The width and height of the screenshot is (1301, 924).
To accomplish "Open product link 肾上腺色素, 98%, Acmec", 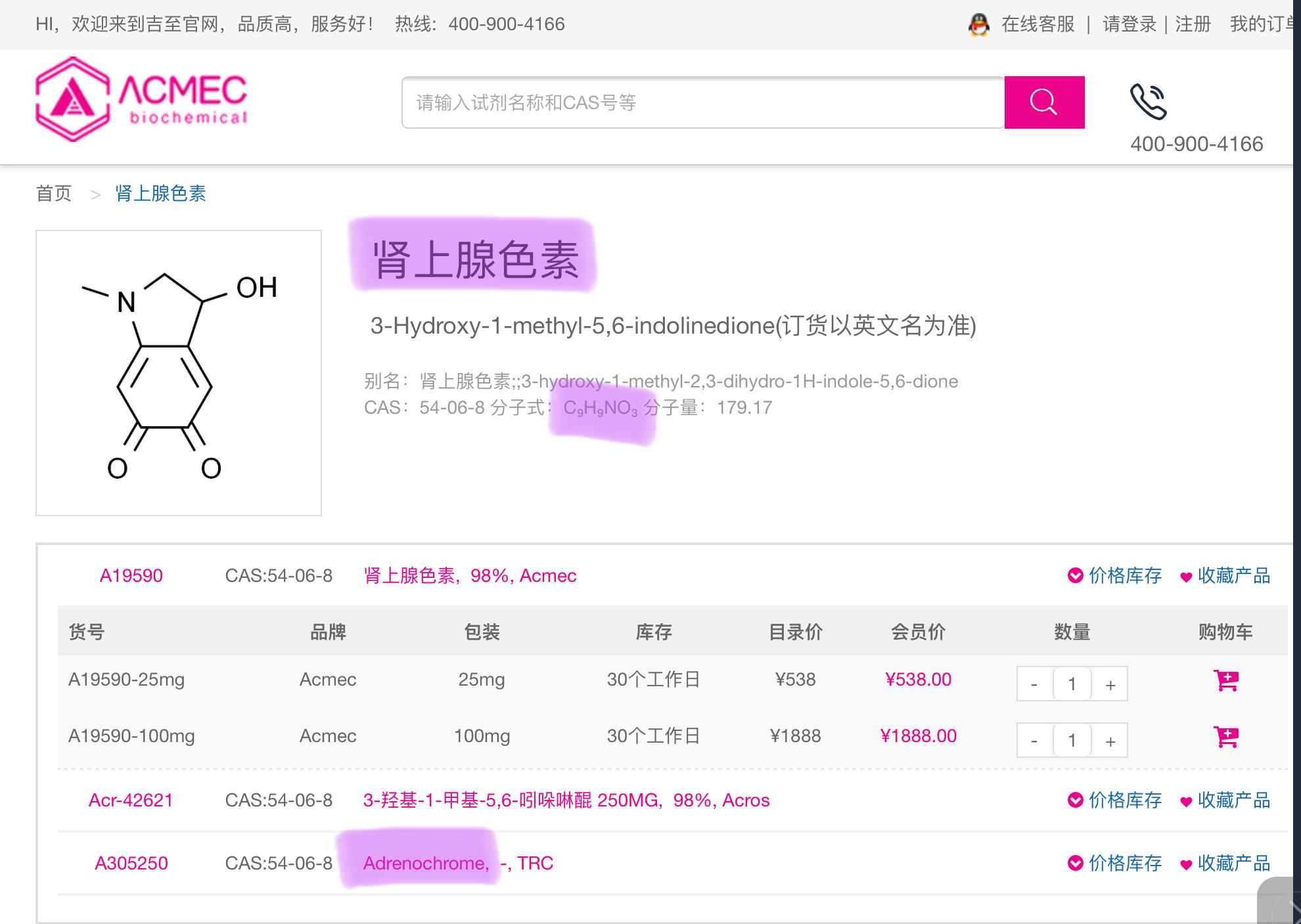I will (x=470, y=576).
